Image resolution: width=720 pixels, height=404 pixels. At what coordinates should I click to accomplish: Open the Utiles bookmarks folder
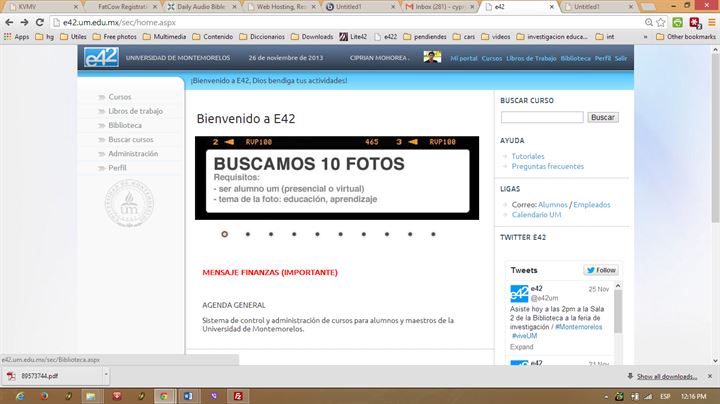click(73, 37)
